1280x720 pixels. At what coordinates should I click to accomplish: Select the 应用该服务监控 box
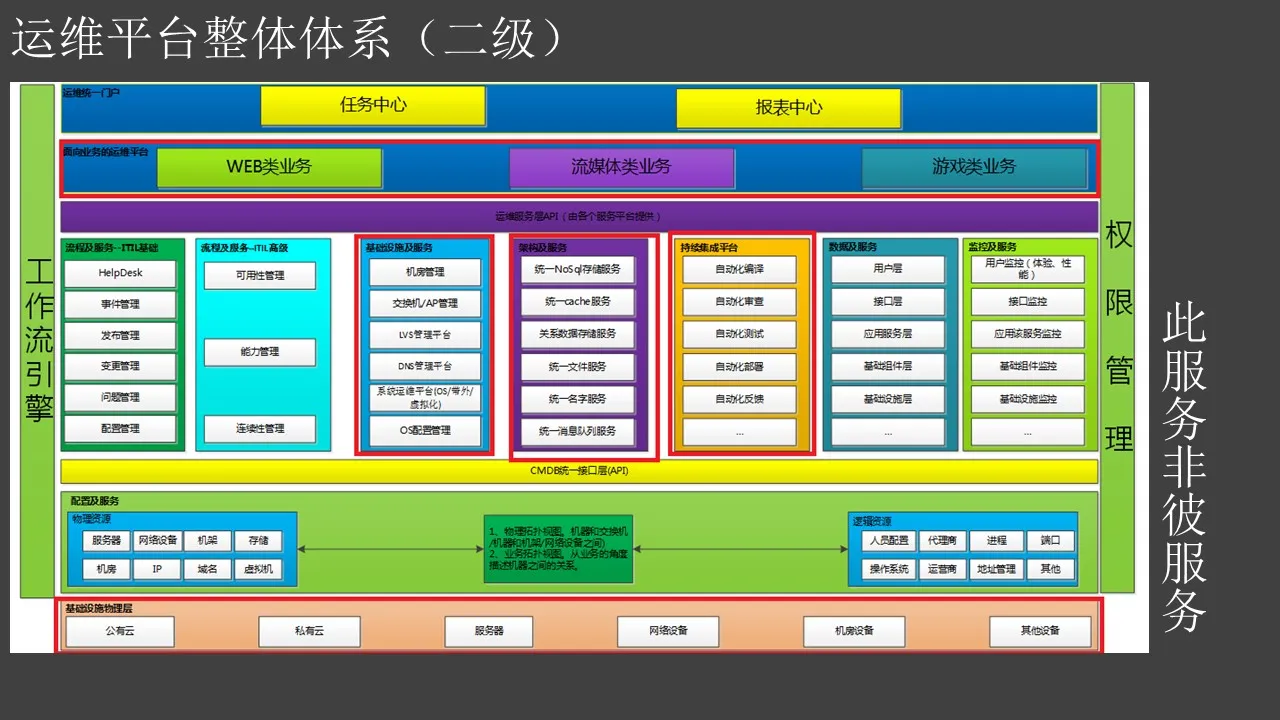pos(1028,334)
